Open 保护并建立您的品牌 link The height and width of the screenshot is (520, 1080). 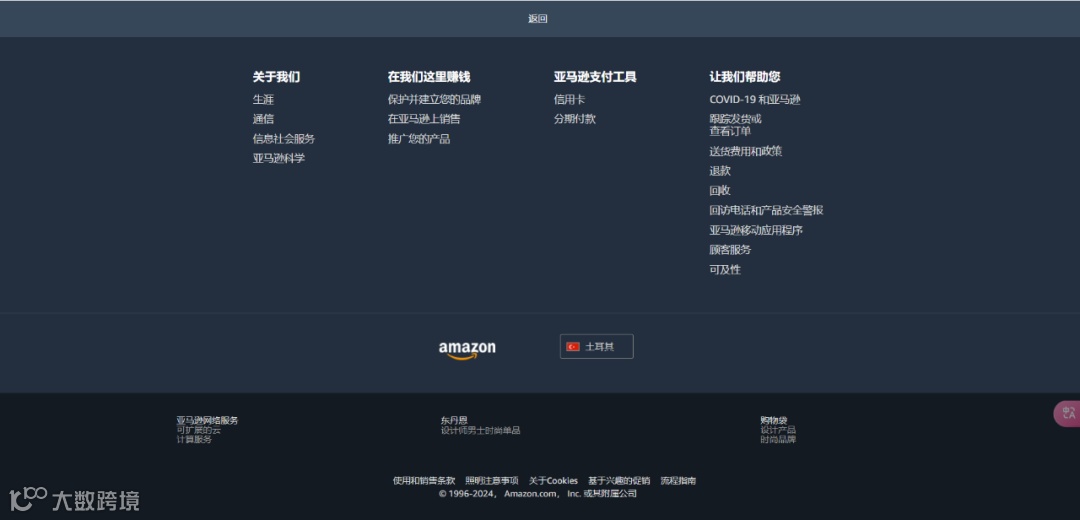(434, 100)
